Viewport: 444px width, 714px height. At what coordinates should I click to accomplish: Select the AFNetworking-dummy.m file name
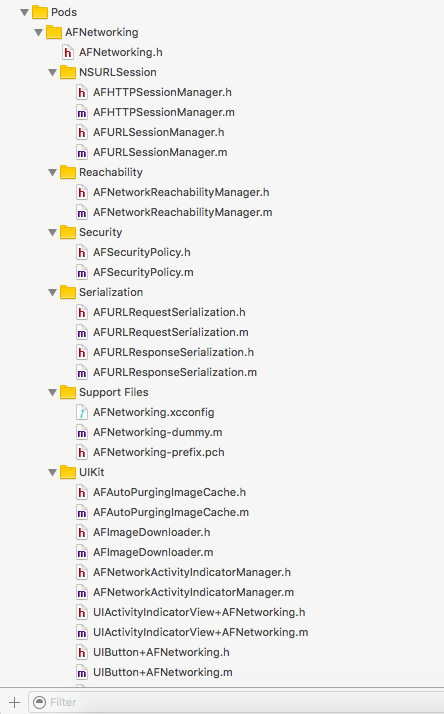[158, 433]
